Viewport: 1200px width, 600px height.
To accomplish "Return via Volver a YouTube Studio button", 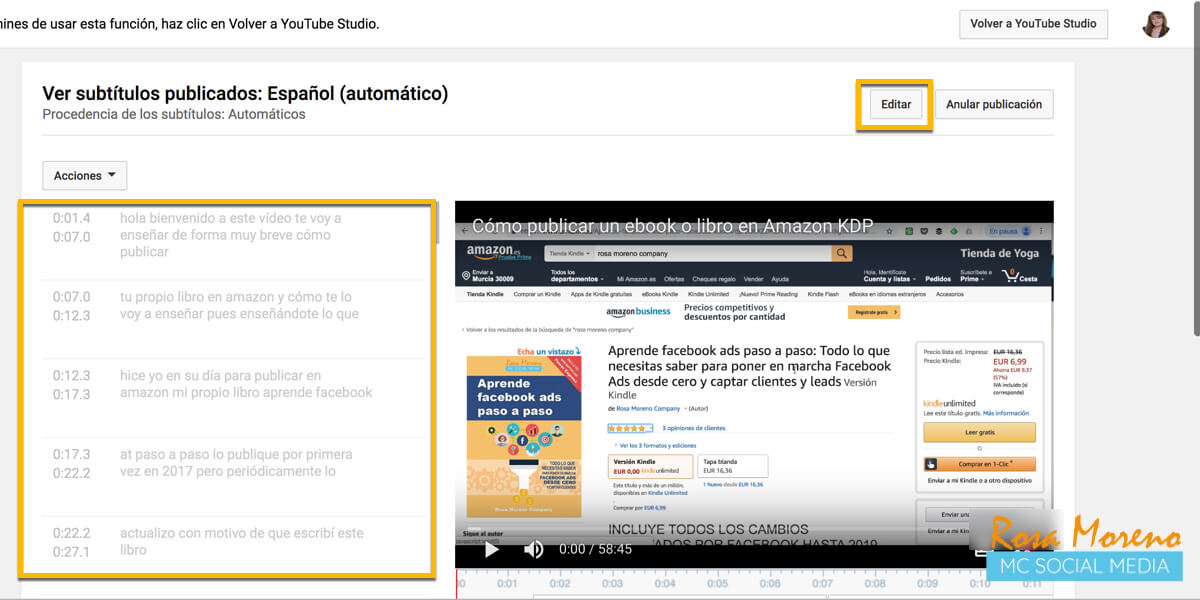I will pos(1033,24).
